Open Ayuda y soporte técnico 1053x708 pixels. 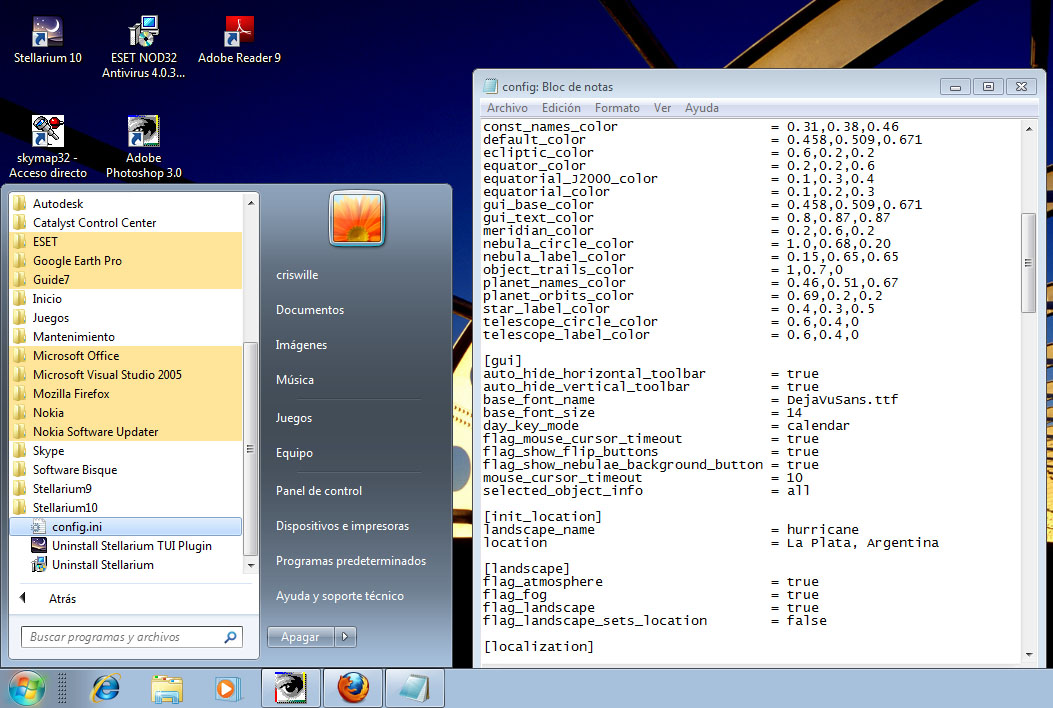pyautogui.click(x=340, y=596)
